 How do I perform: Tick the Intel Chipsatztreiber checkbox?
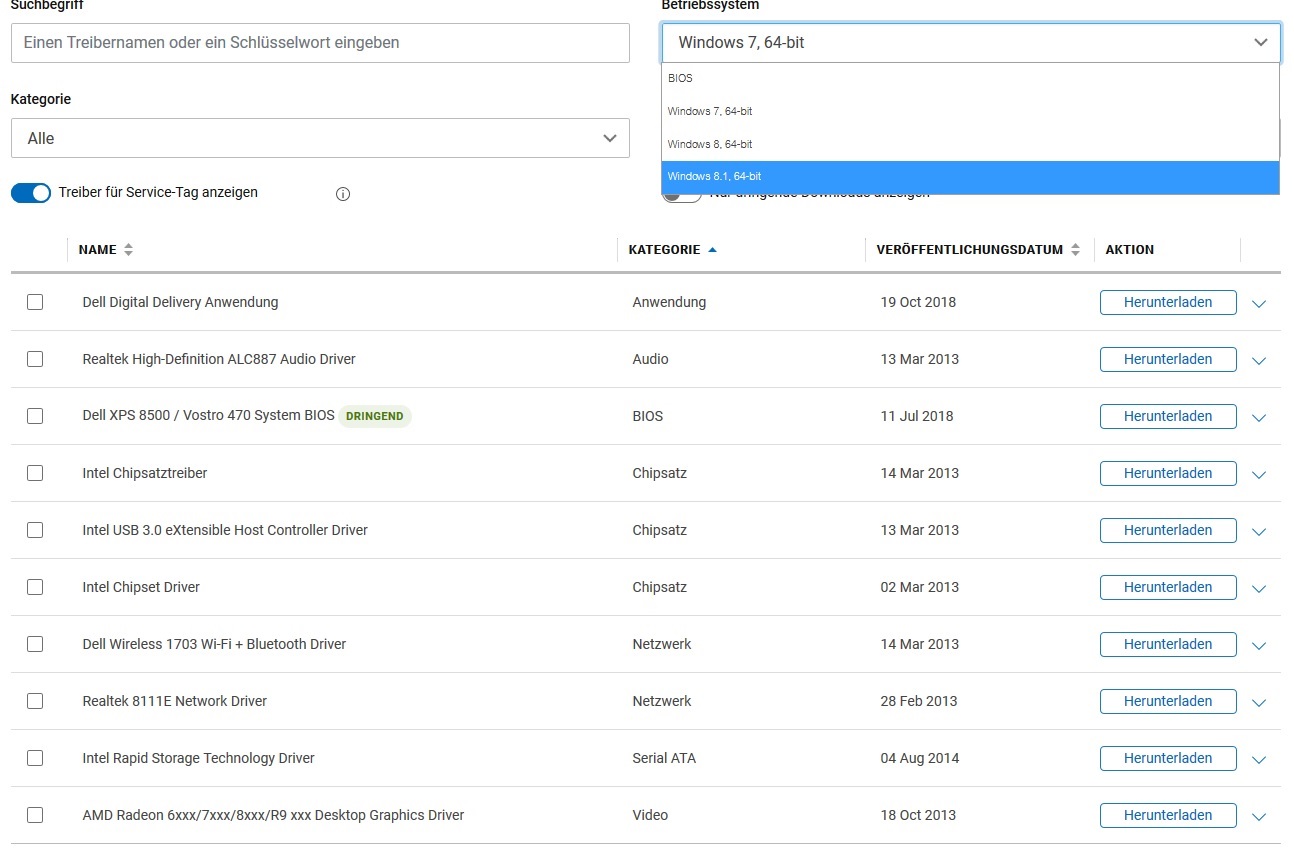[35, 473]
